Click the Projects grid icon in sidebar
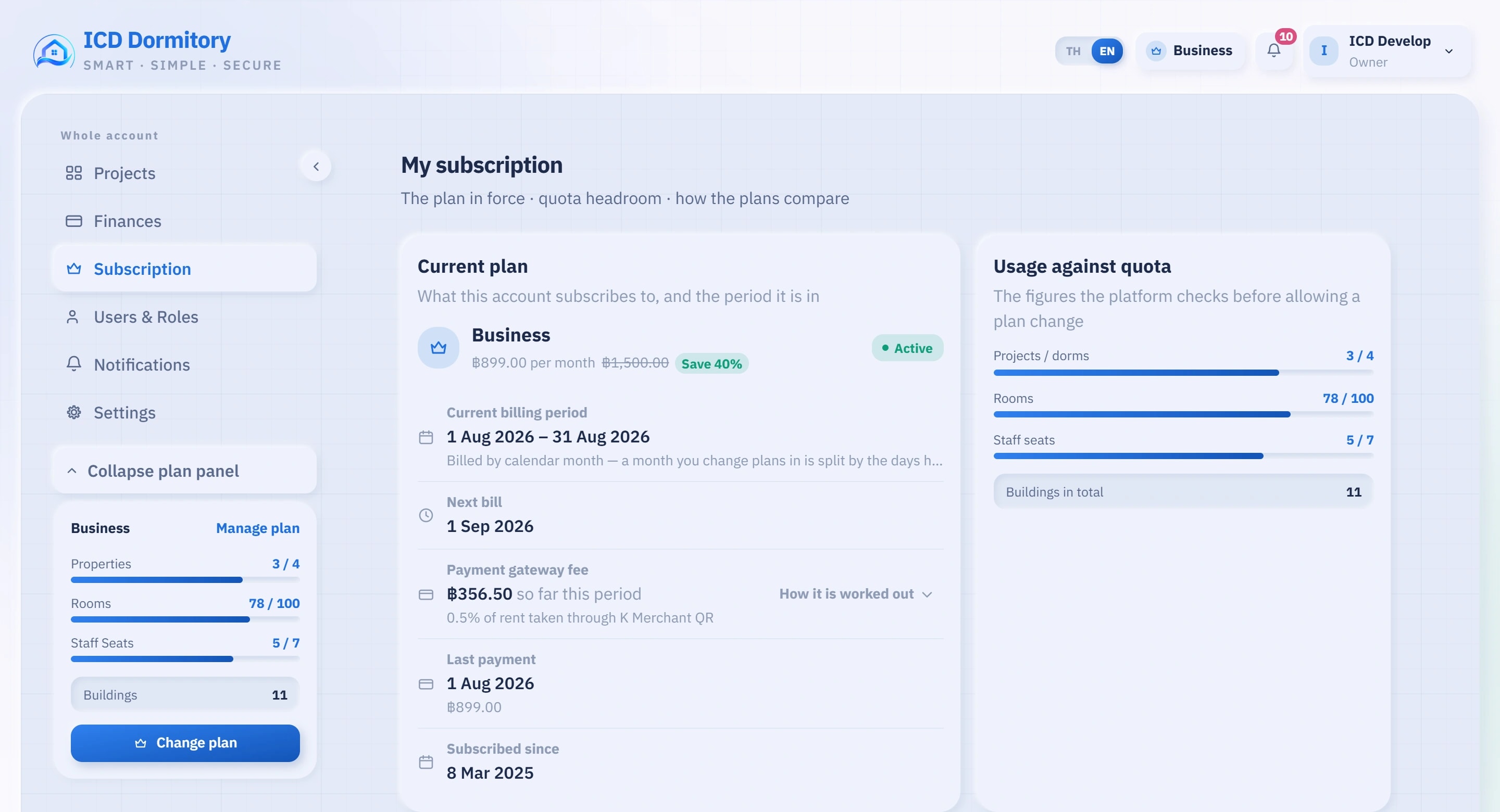The image size is (1500, 812). coord(74,173)
